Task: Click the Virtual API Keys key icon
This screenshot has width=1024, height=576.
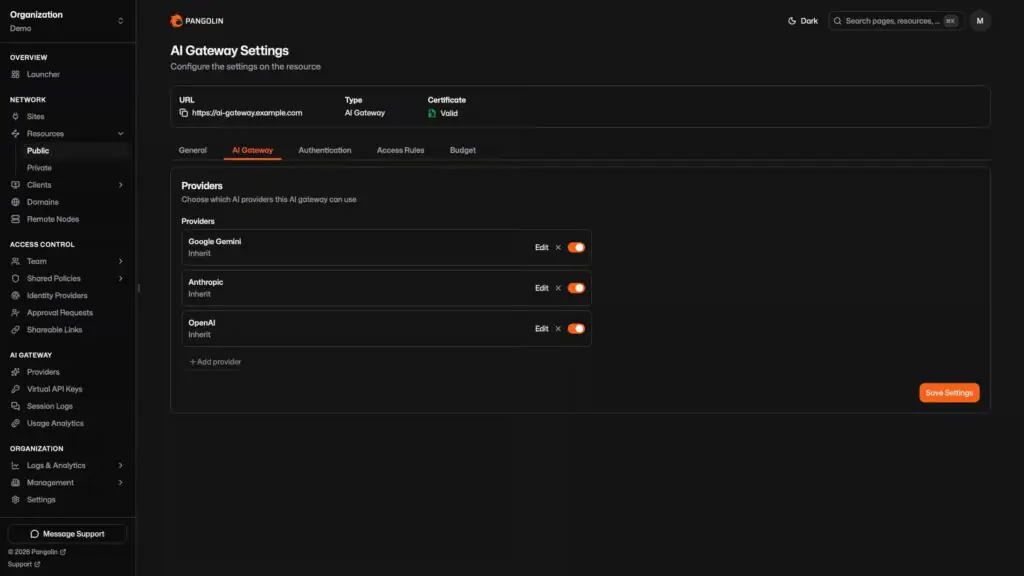Action: click(x=16, y=389)
